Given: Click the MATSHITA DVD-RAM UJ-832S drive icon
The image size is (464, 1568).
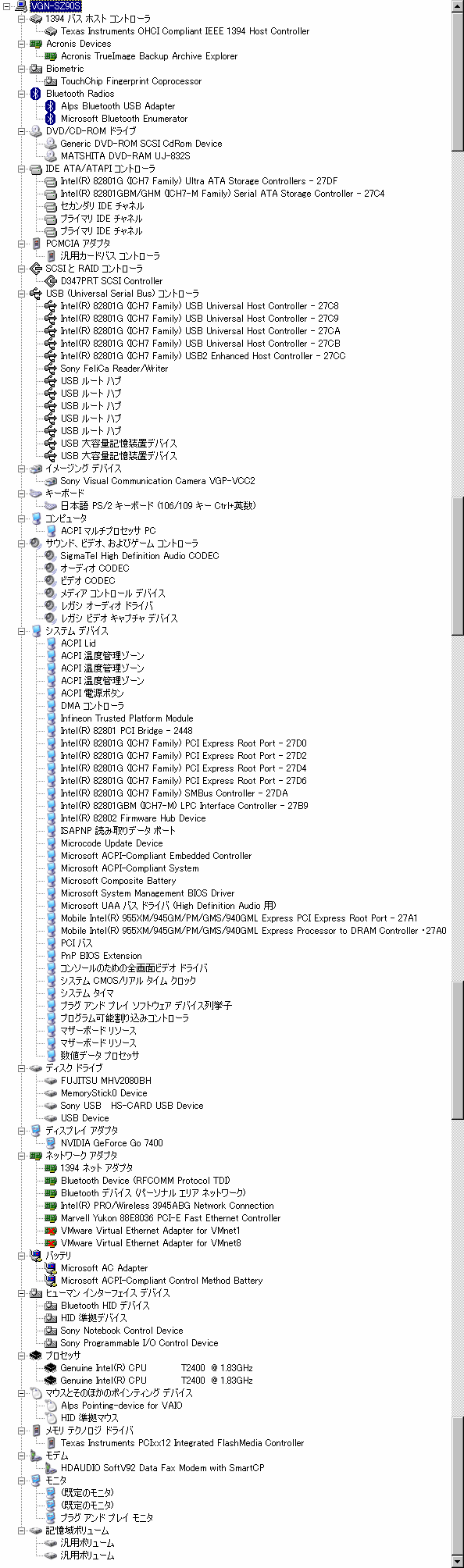Looking at the screenshot, I should [51, 156].
